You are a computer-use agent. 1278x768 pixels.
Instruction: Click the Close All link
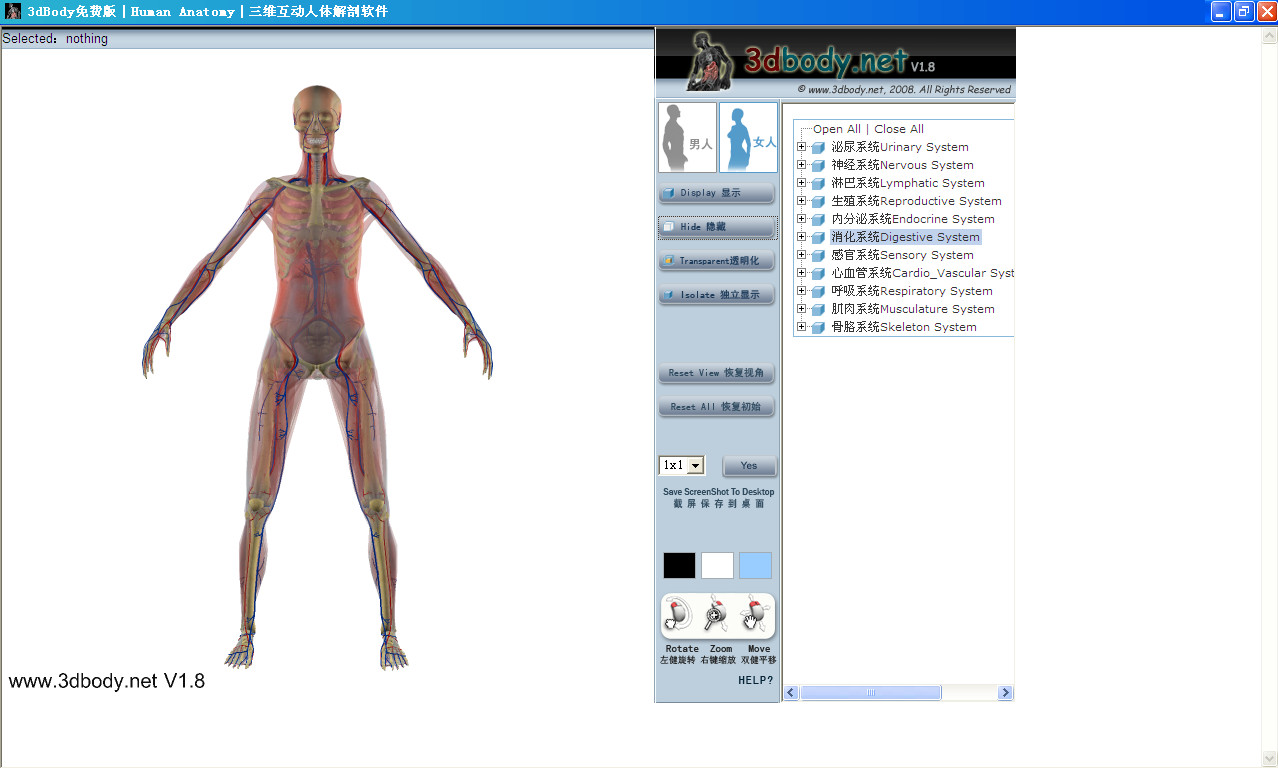click(x=898, y=128)
